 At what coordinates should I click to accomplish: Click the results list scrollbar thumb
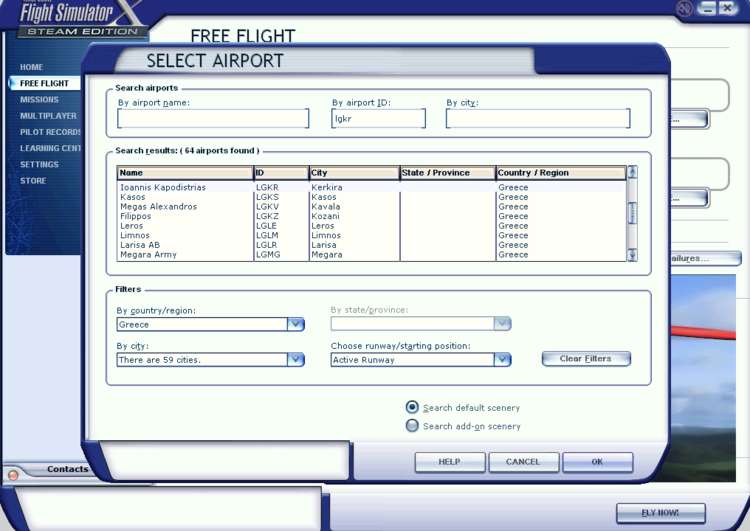point(632,213)
